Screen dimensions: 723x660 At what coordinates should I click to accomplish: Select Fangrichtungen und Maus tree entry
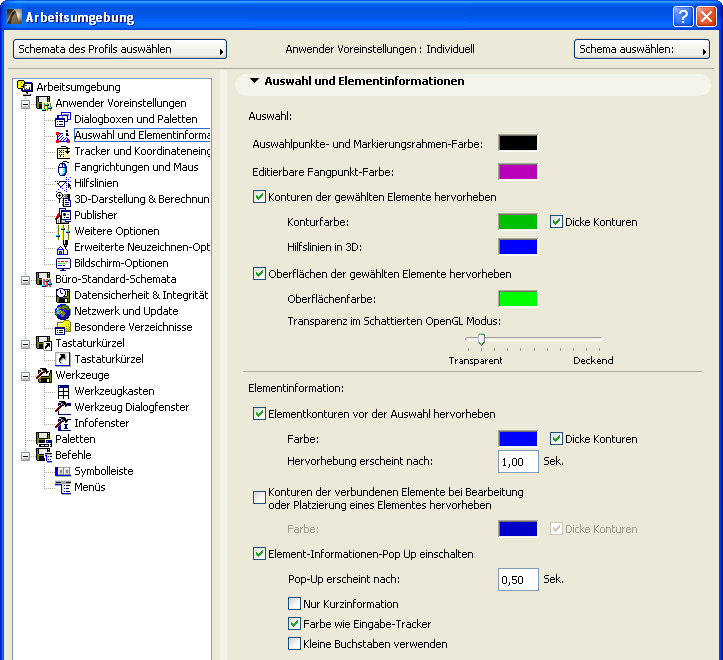136,167
